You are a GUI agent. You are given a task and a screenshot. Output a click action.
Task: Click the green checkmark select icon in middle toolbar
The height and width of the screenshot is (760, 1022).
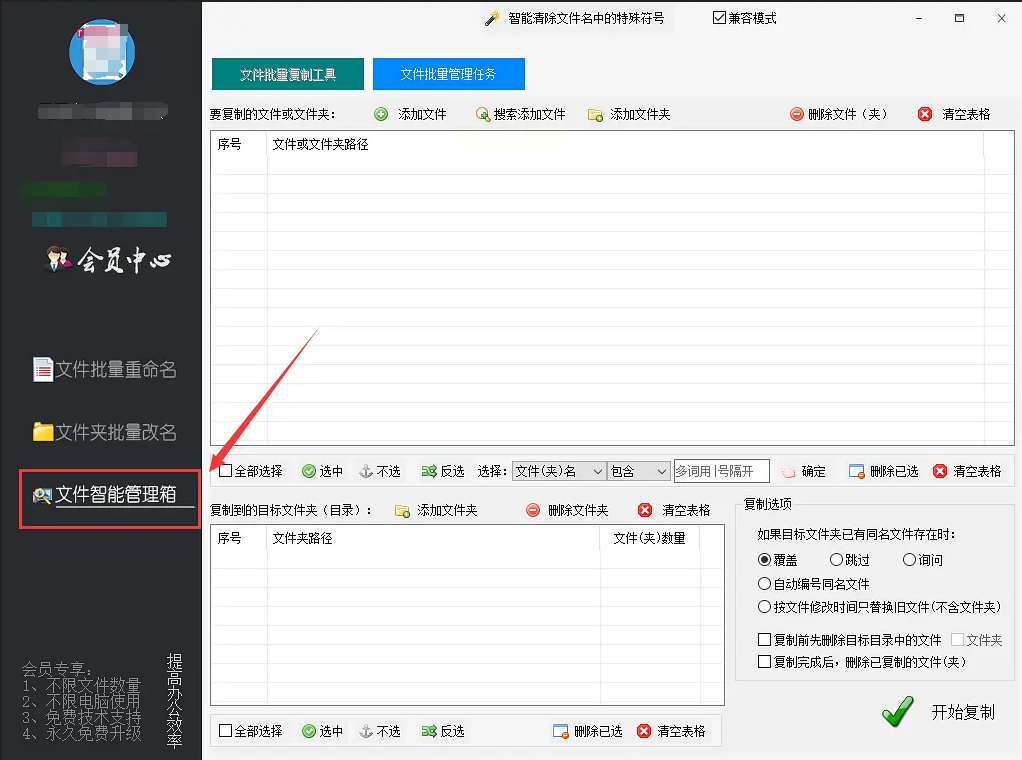point(309,471)
